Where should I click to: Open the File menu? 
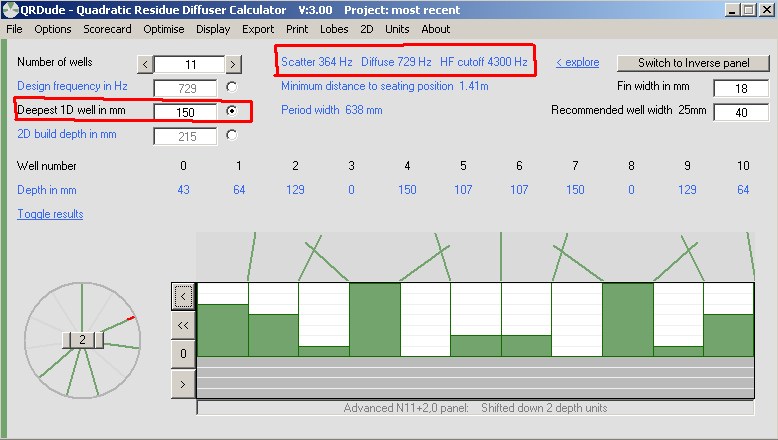[x=14, y=29]
